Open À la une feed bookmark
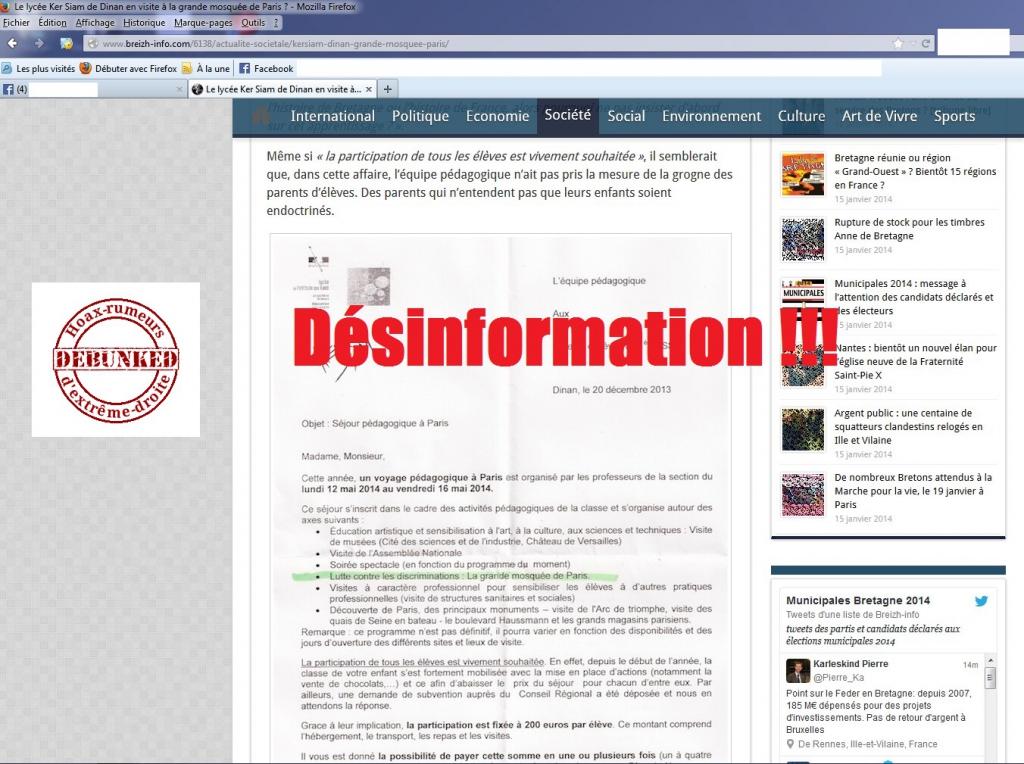1024x764 pixels. coord(206,69)
